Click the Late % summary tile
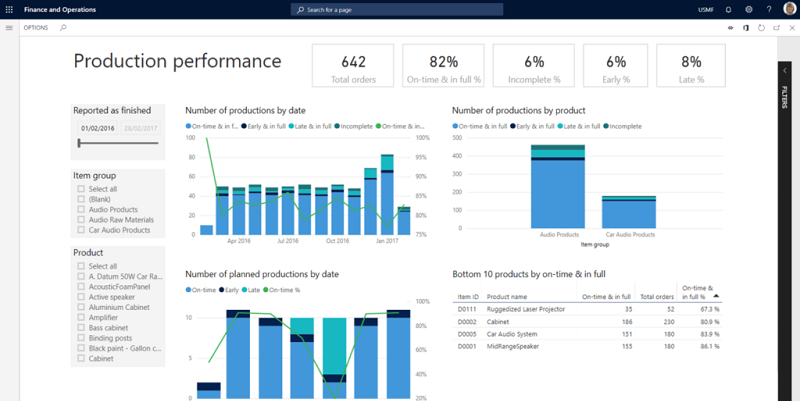Screen dimensions: 800x401 689,66
